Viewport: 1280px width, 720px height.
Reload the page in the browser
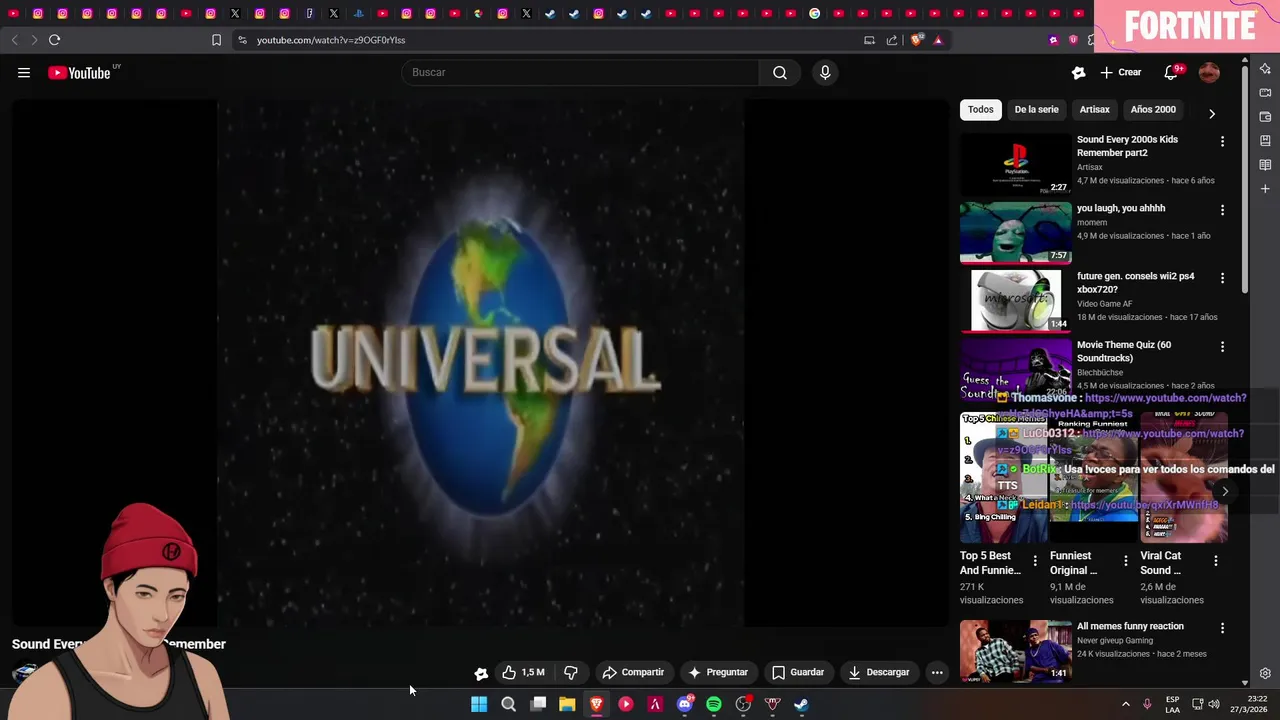[54, 40]
